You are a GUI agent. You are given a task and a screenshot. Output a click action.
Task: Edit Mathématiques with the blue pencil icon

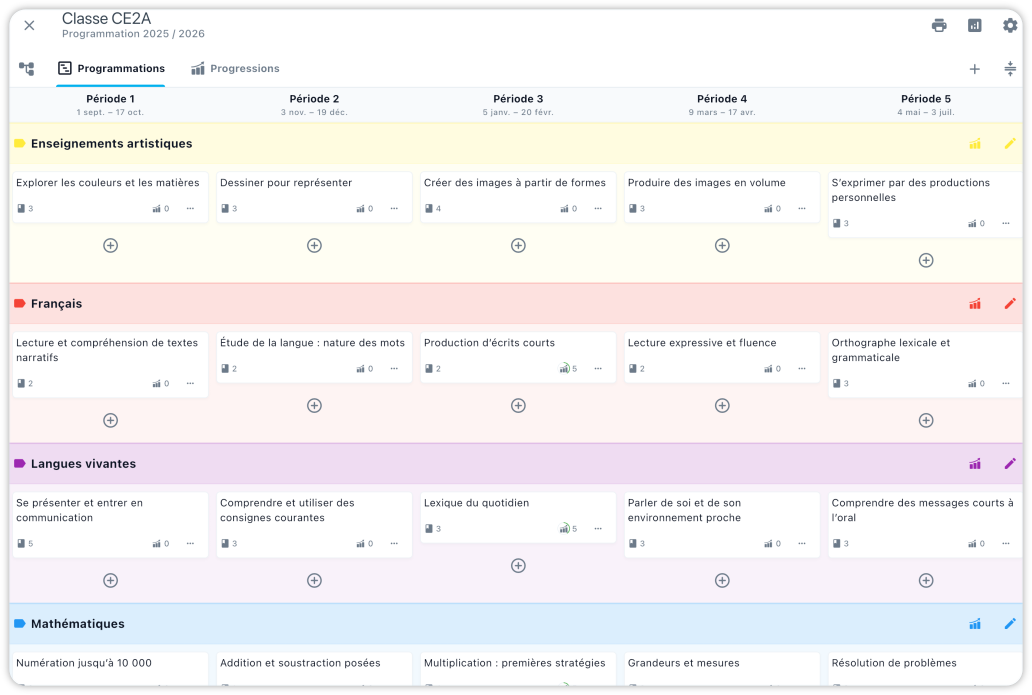(1010, 624)
